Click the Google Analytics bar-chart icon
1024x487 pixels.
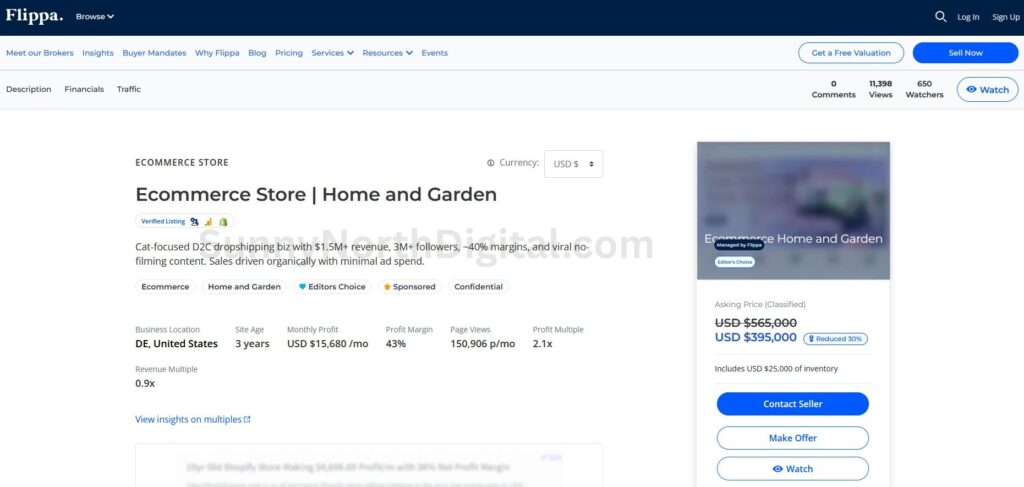point(209,222)
